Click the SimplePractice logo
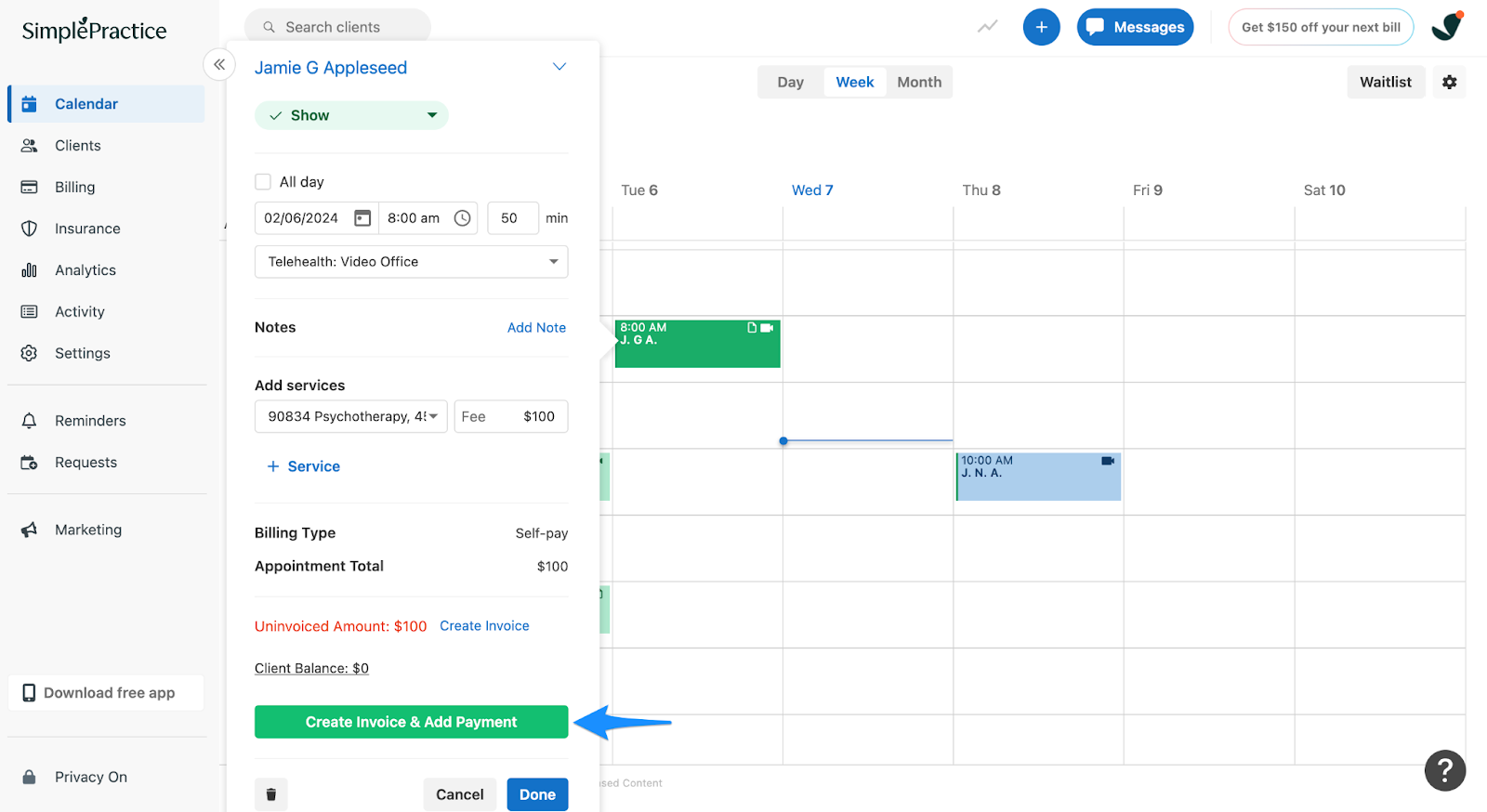 coord(94,30)
